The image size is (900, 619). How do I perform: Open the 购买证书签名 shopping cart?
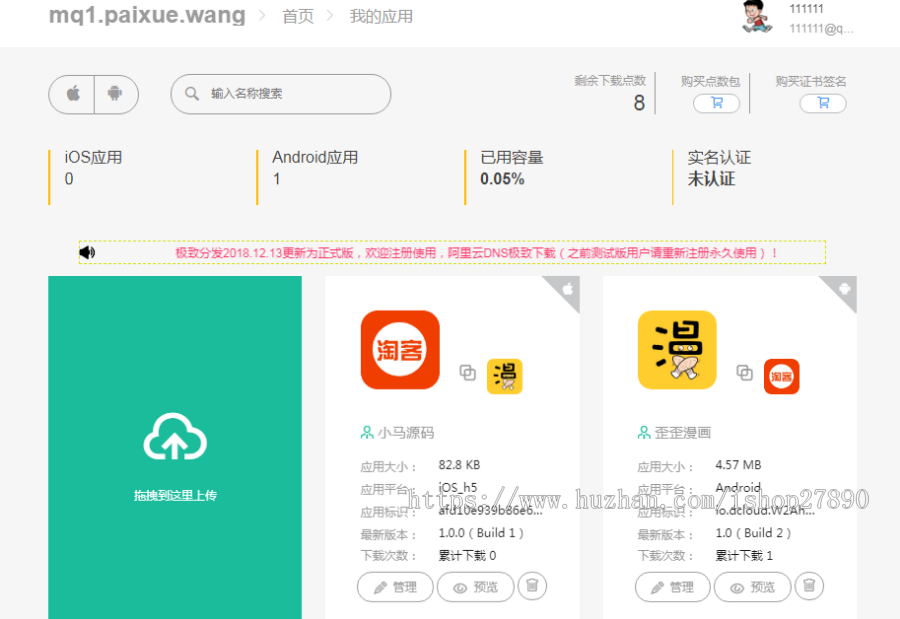point(822,103)
